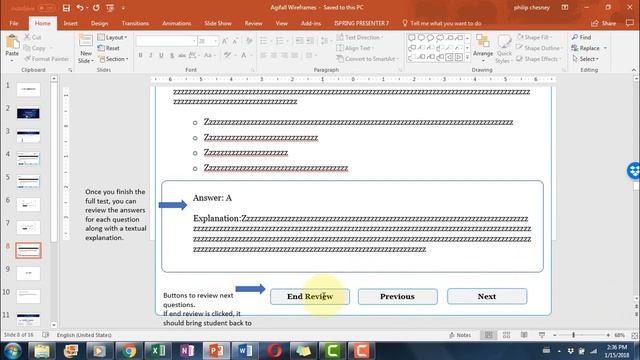This screenshot has height=360, width=640.
Task: Click the Share button icon
Action: coord(604,23)
